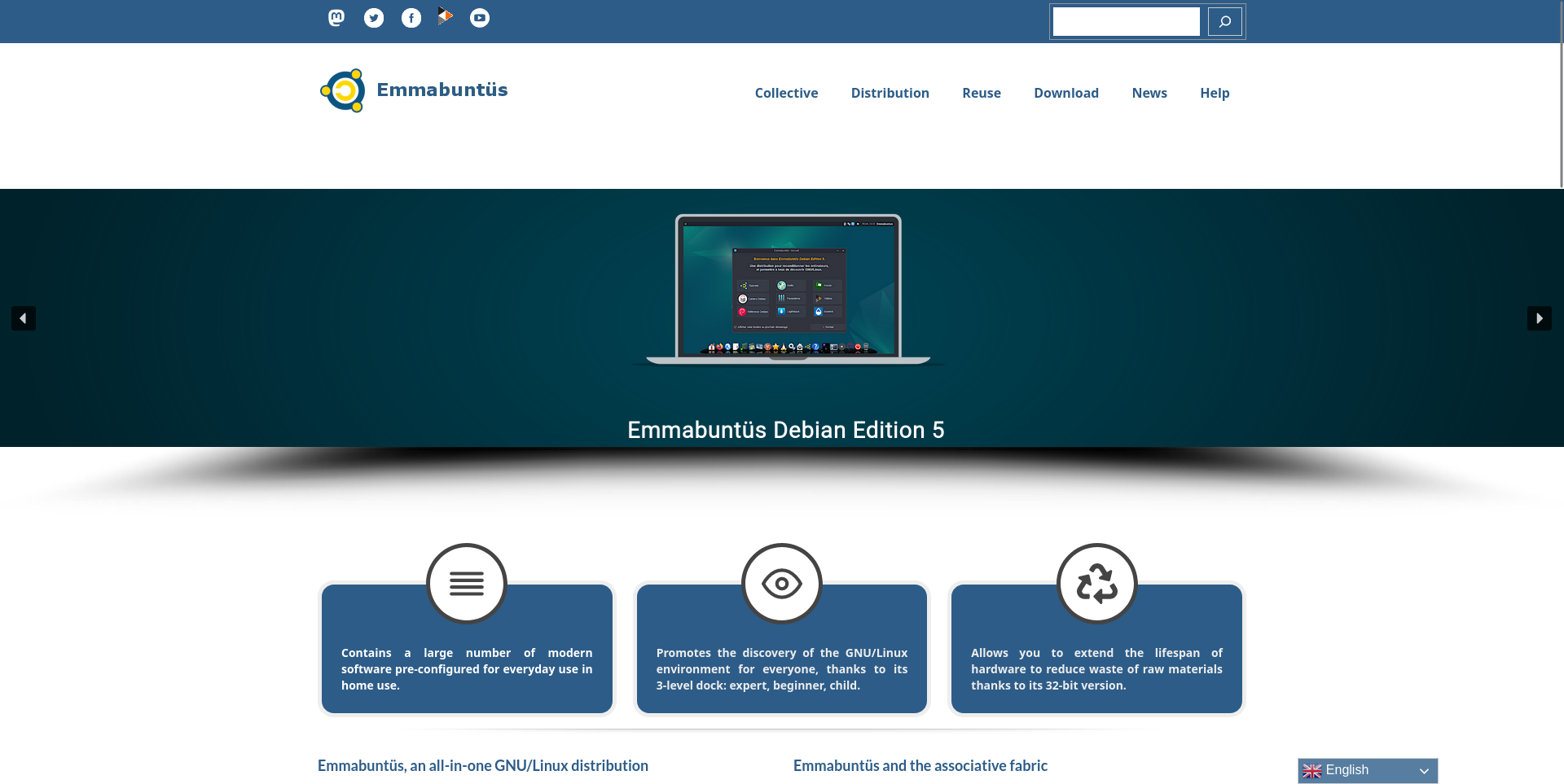Open the Twitter profile icon
This screenshot has width=1564, height=784.
coord(374,18)
